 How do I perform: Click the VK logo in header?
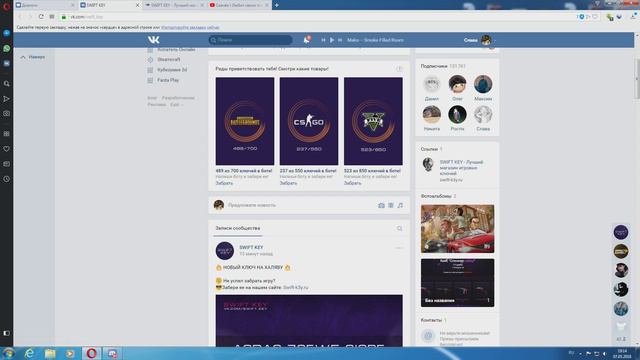tap(153, 40)
